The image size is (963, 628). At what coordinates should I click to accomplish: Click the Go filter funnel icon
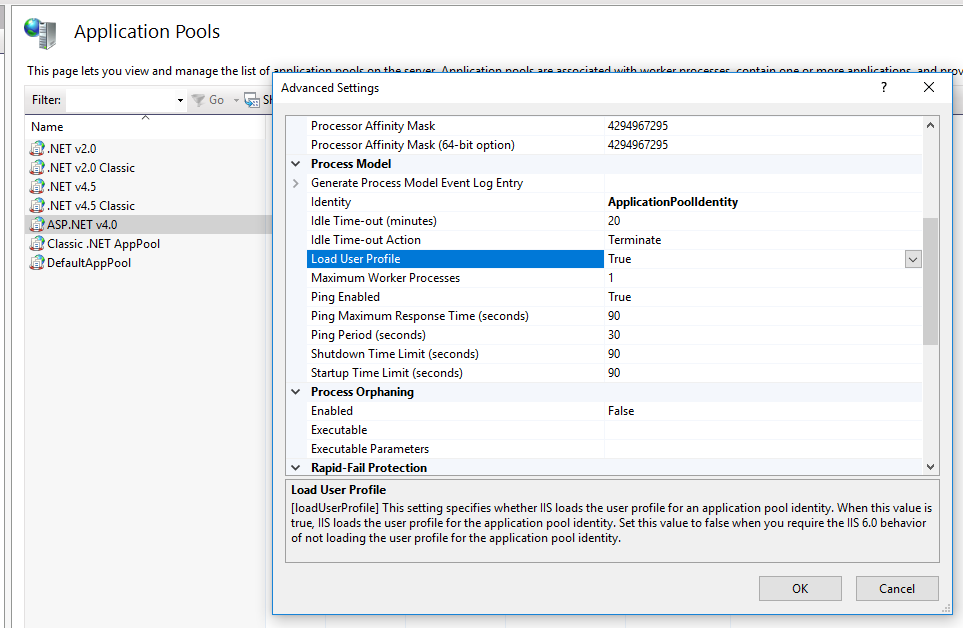click(198, 99)
